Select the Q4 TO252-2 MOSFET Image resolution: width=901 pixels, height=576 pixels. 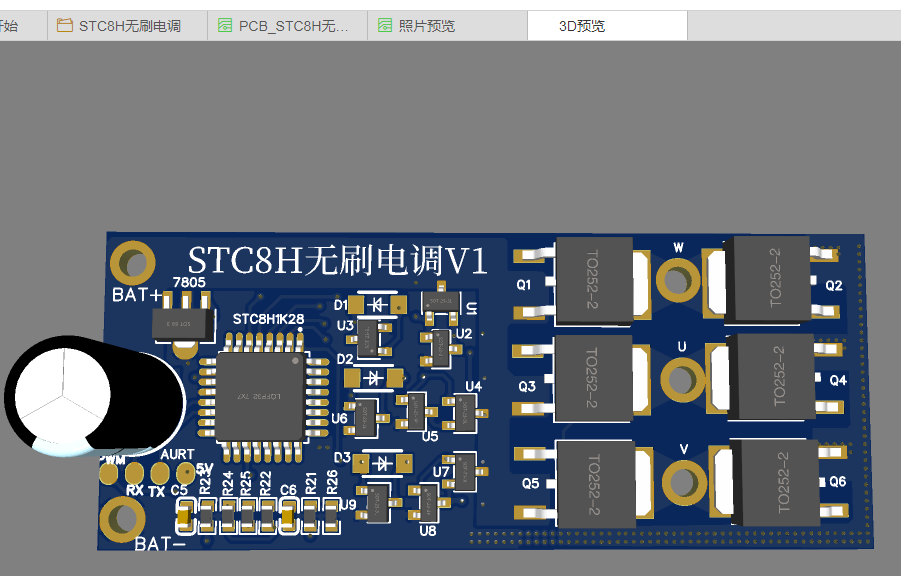click(773, 378)
